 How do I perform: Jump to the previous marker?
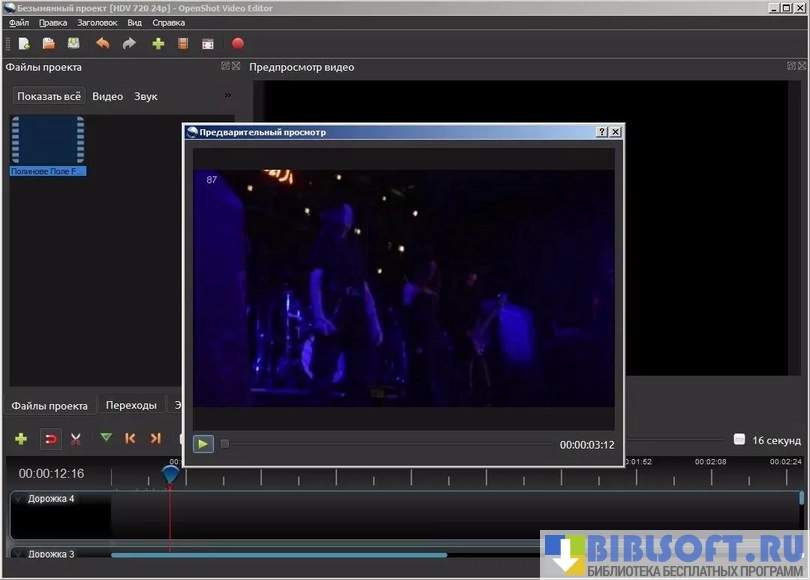(130, 438)
